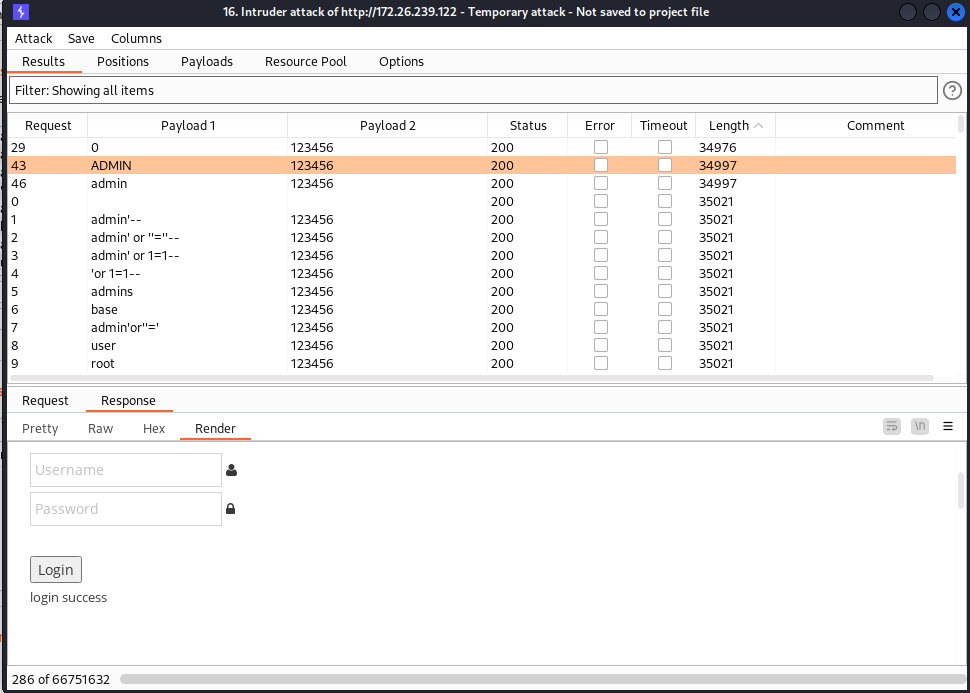Tick Timeout checkbox for request 29
This screenshot has height=693, width=970.
pyautogui.click(x=665, y=147)
